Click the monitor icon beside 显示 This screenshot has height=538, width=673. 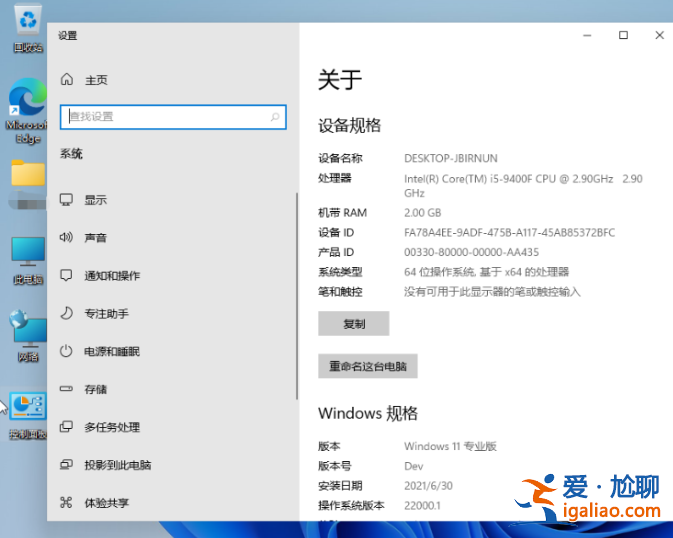(x=66, y=200)
